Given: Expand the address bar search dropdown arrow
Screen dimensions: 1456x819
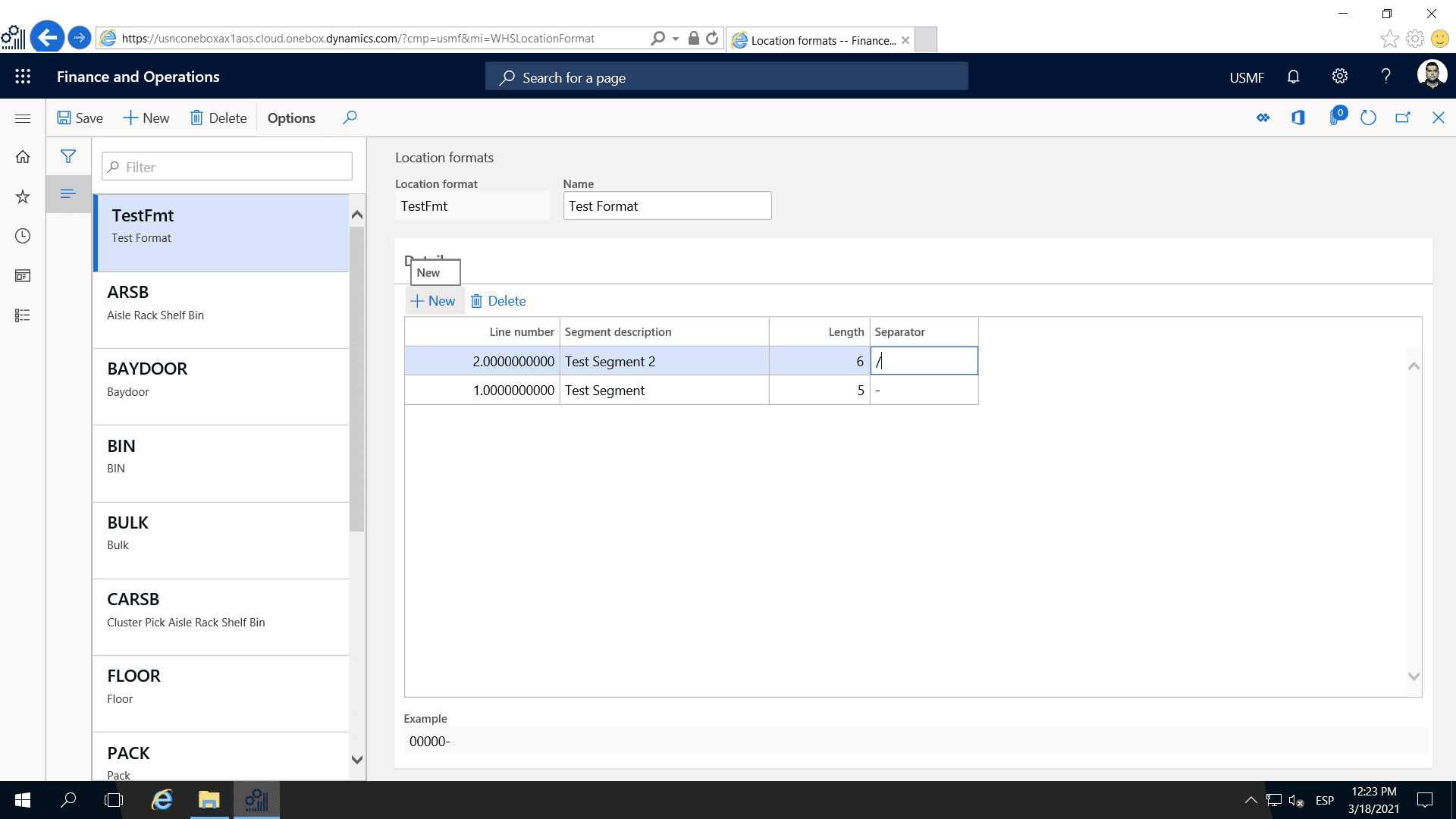Looking at the screenshot, I should click(676, 38).
